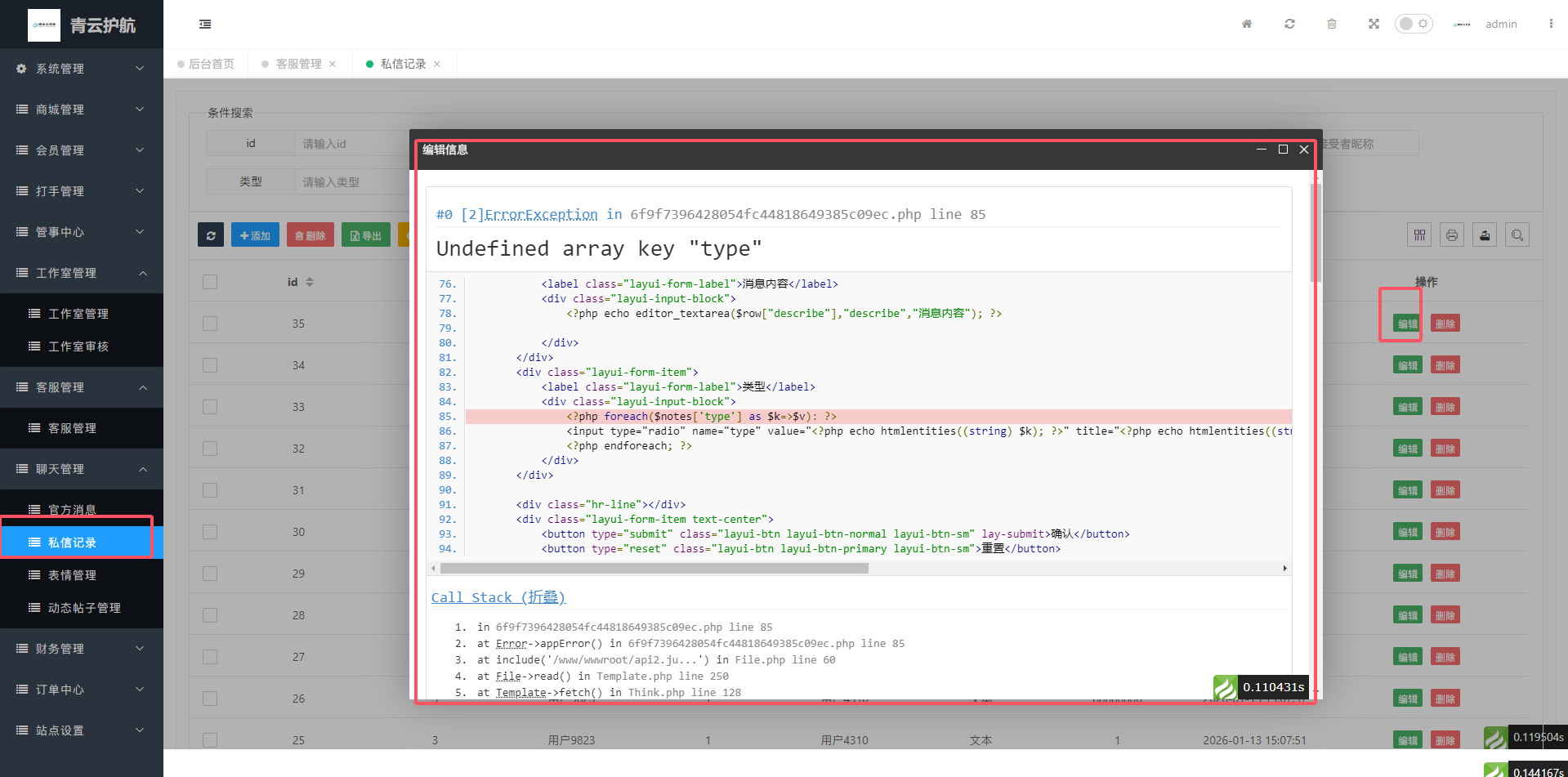Toggle the theme switch beside admin

[1413, 24]
